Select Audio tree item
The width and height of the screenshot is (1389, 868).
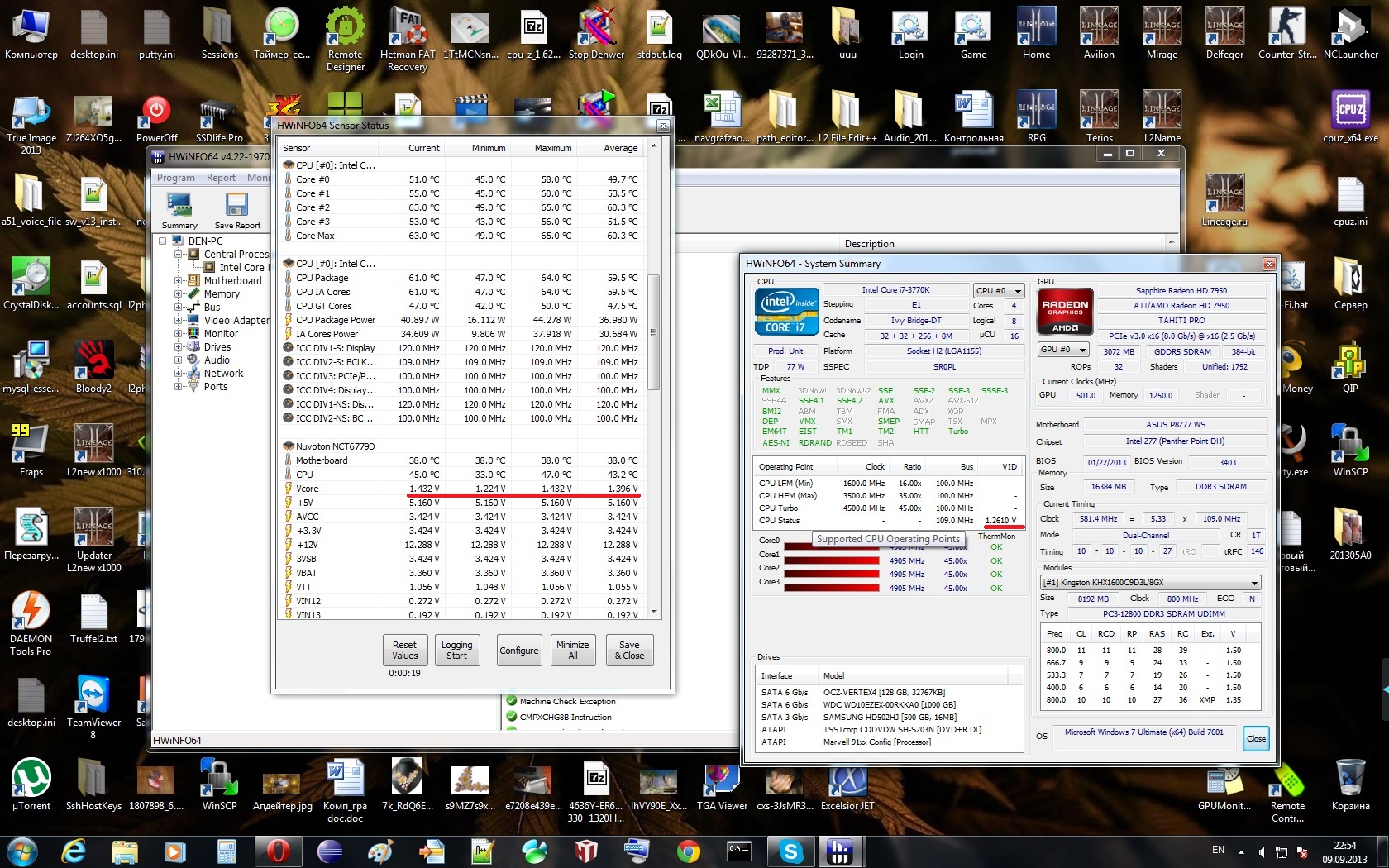(x=217, y=360)
